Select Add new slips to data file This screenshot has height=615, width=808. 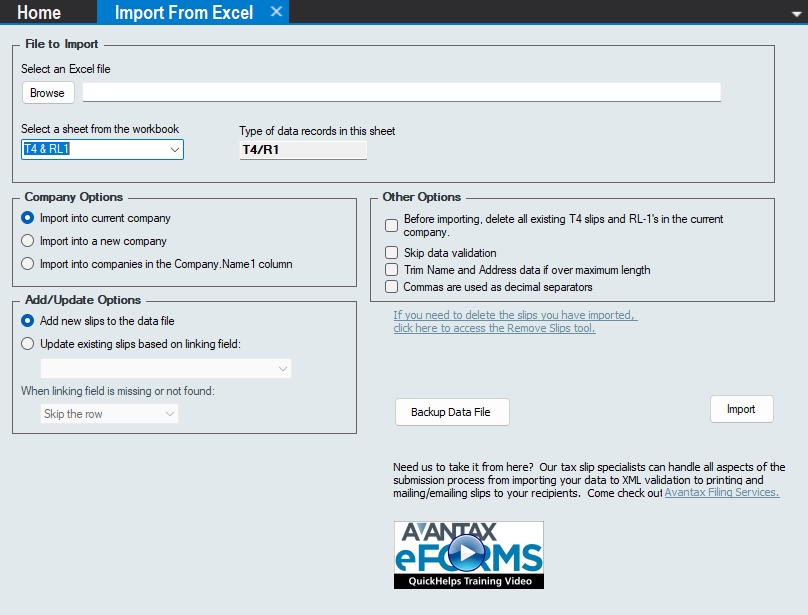28,321
